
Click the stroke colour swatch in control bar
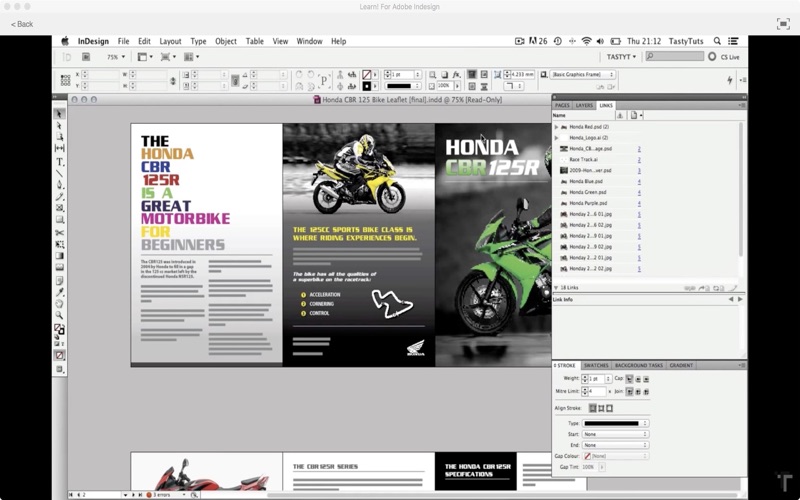click(x=366, y=86)
